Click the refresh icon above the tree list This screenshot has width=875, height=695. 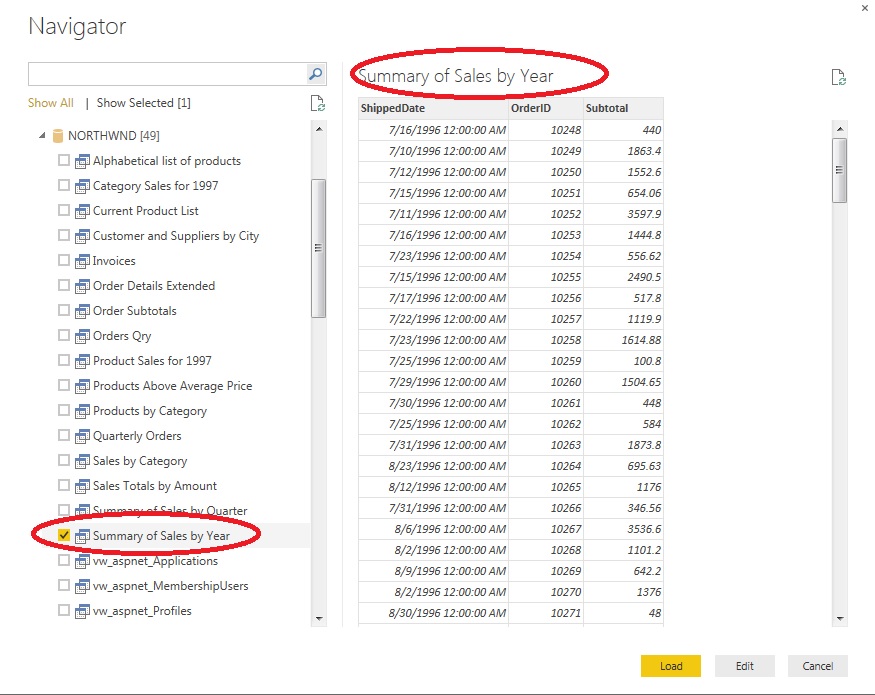pyautogui.click(x=317, y=103)
